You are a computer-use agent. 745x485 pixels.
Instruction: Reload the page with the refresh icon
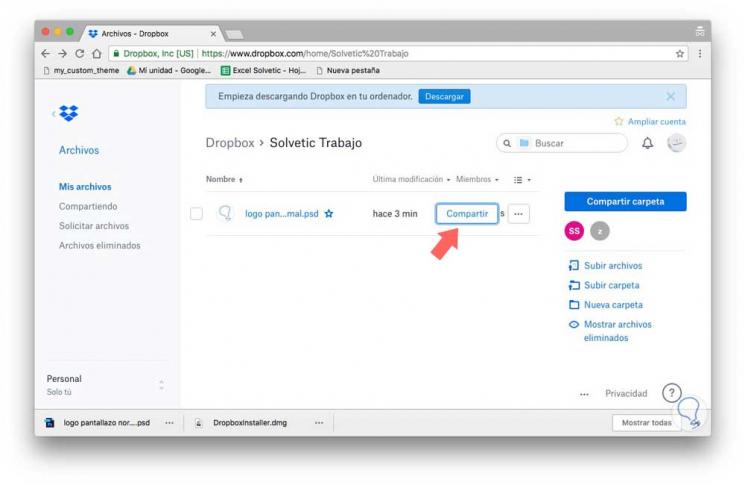click(79, 54)
